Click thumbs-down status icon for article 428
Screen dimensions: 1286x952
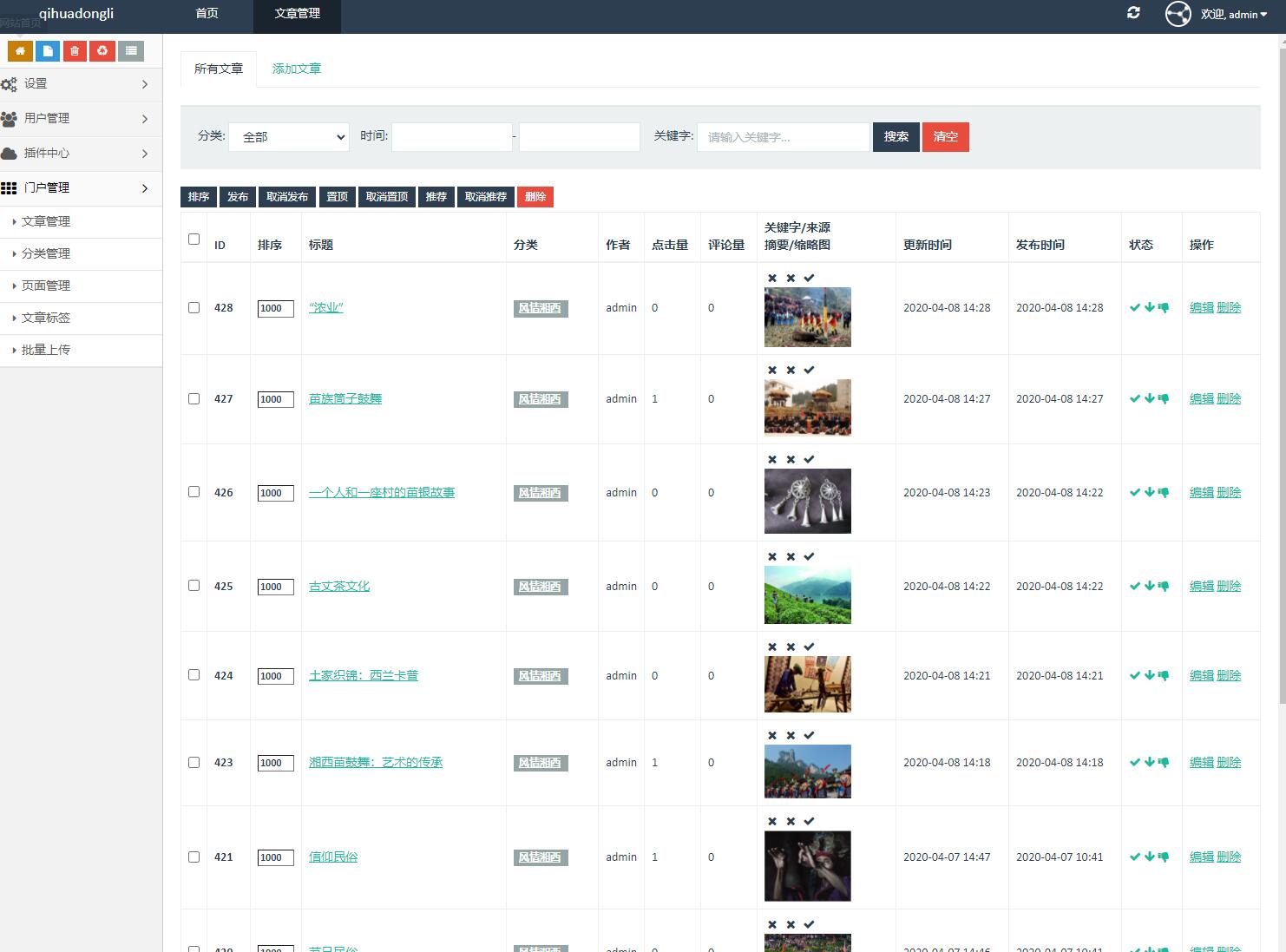click(1164, 307)
